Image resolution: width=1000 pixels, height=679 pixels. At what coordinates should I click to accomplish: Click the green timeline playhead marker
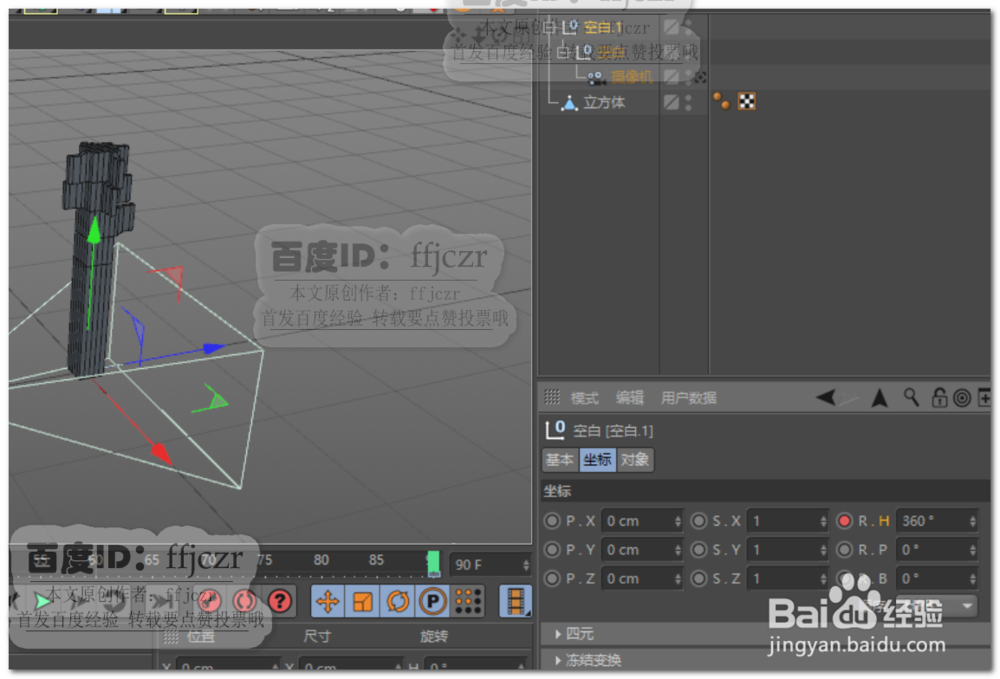[433, 564]
